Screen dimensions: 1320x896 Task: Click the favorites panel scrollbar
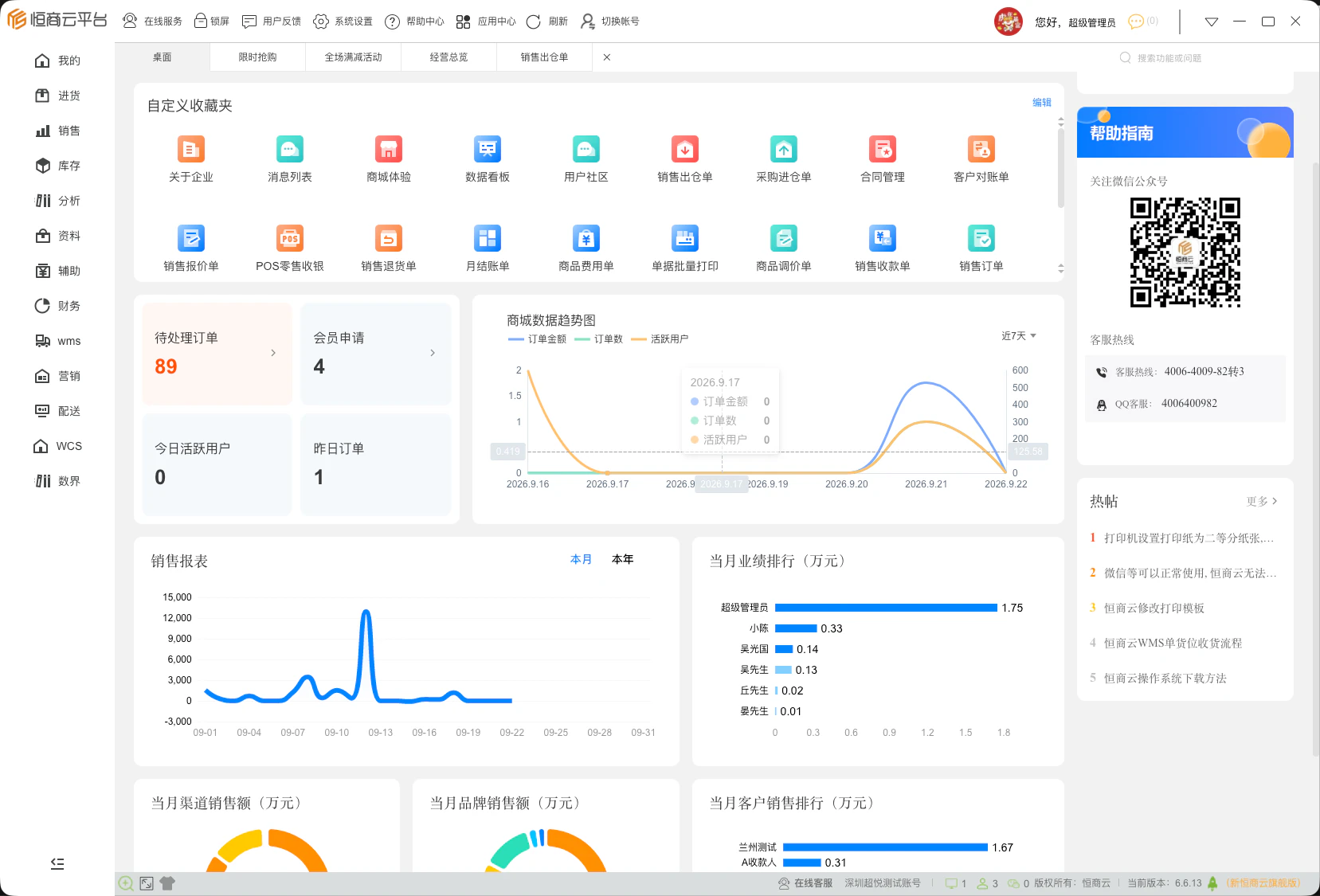tap(1060, 167)
